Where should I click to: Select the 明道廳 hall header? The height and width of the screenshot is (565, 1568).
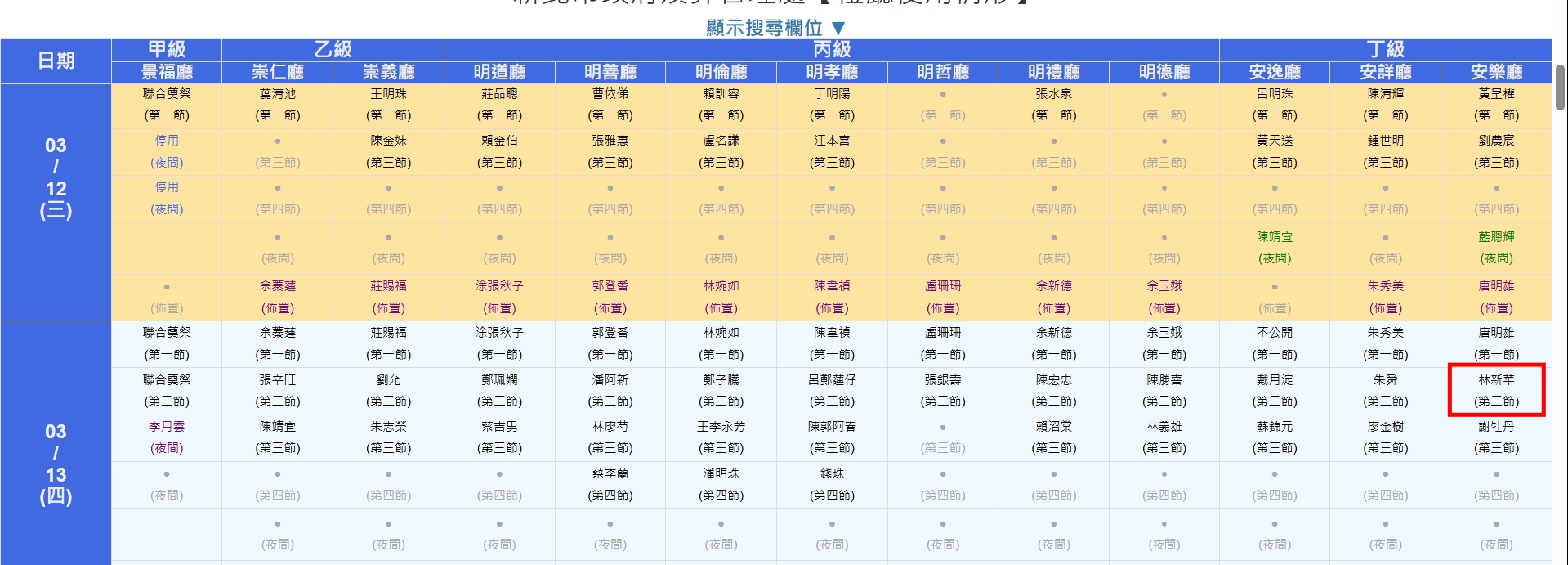tap(499, 72)
